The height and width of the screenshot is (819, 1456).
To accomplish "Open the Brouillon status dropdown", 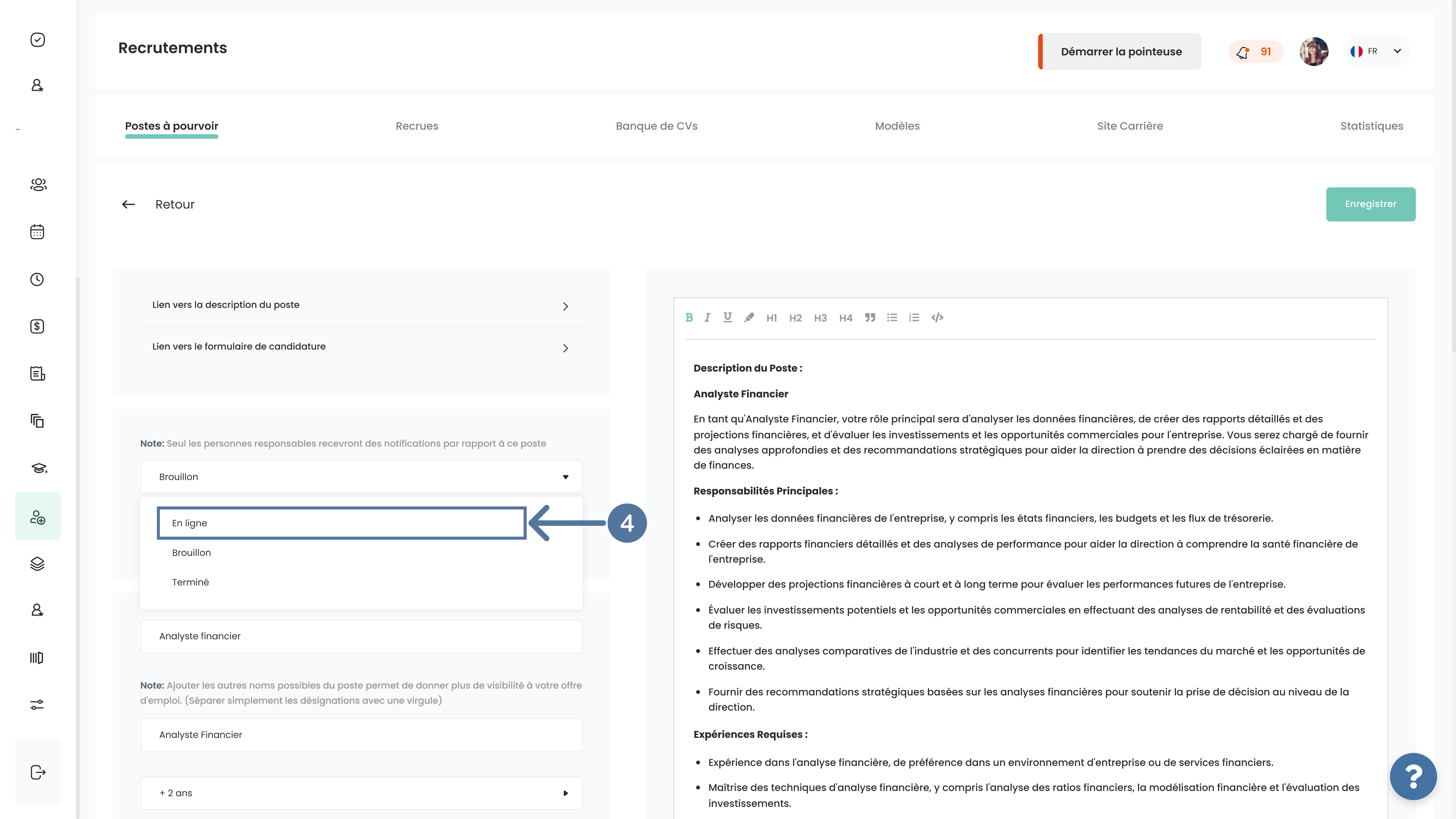I will tap(361, 477).
